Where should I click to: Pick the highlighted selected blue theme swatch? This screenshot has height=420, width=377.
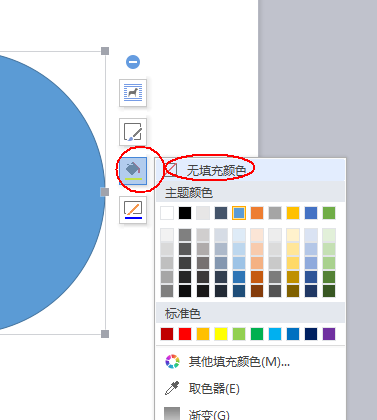click(x=239, y=213)
